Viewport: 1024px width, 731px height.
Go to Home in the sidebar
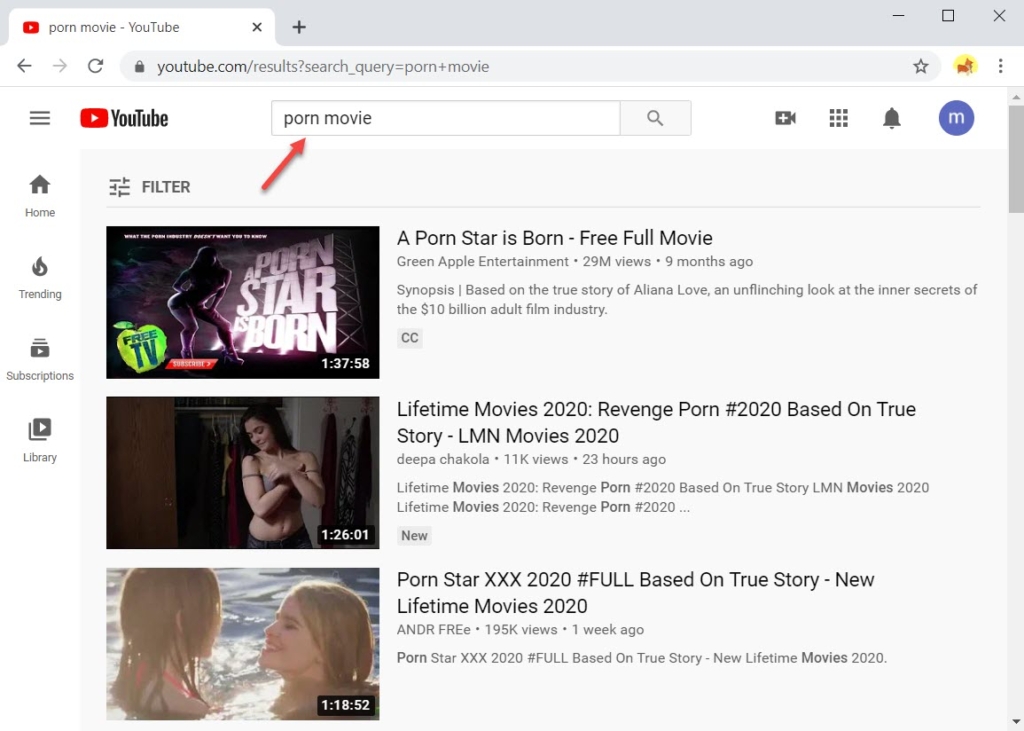tap(40, 196)
